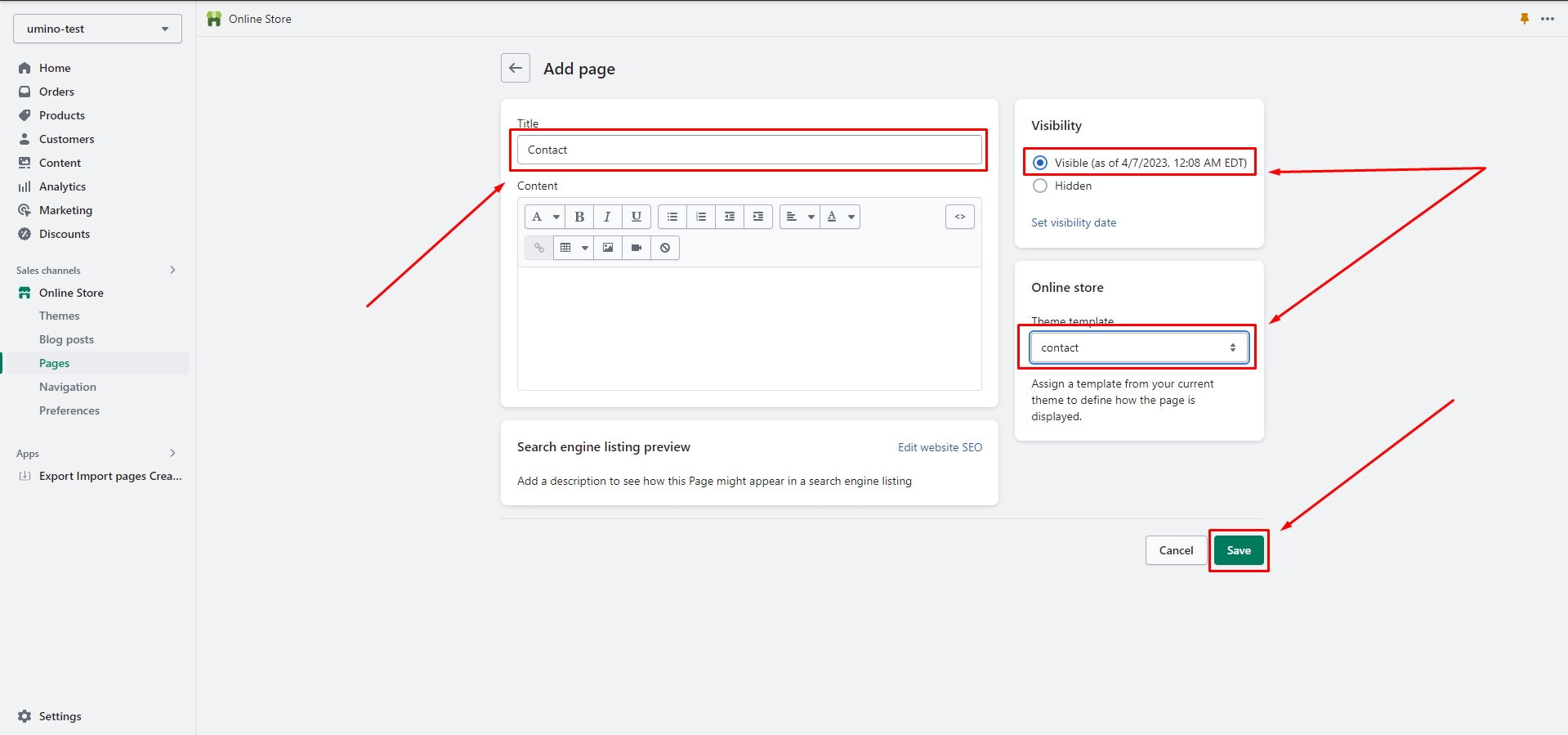Open Navigation under Online Store
This screenshot has width=1568, height=735.
[68, 387]
